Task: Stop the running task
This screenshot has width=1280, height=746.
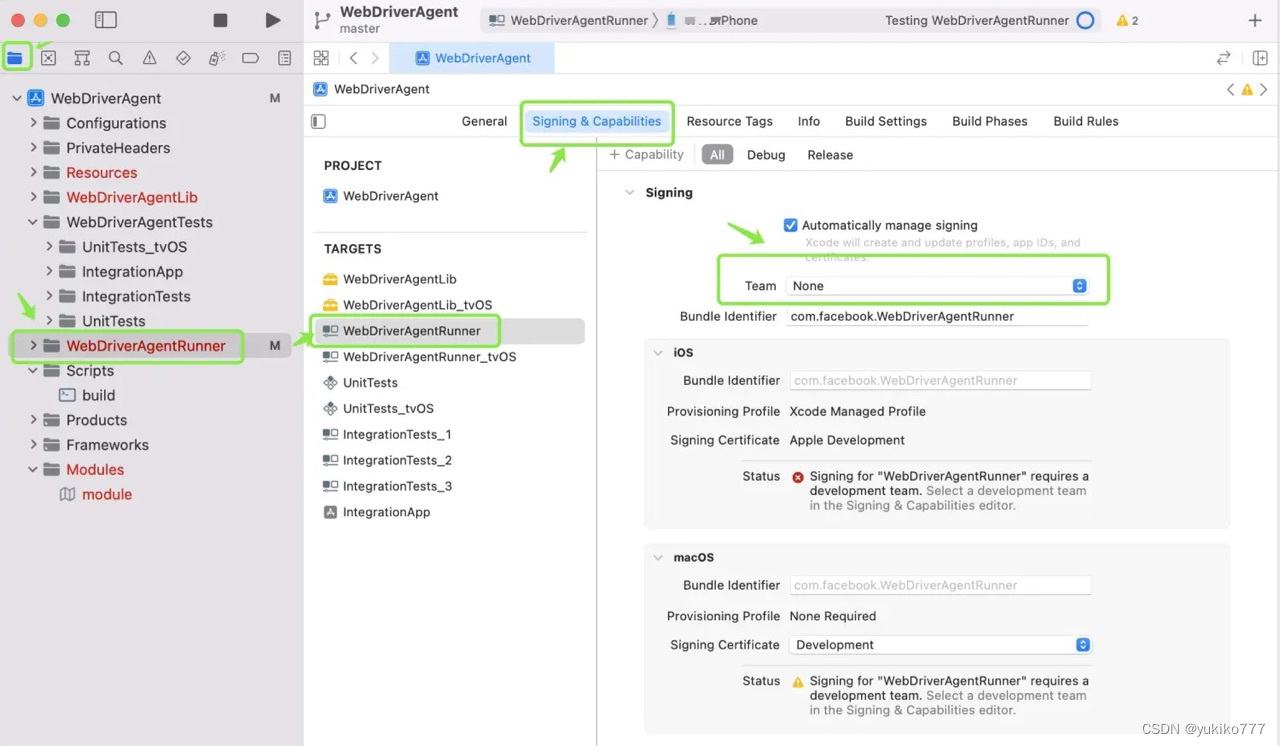Action: [221, 20]
